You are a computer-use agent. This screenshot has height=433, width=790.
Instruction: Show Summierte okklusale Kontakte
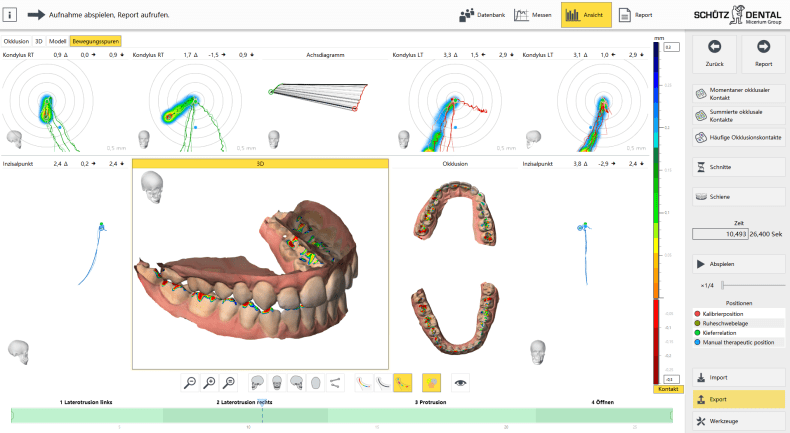pos(739,115)
